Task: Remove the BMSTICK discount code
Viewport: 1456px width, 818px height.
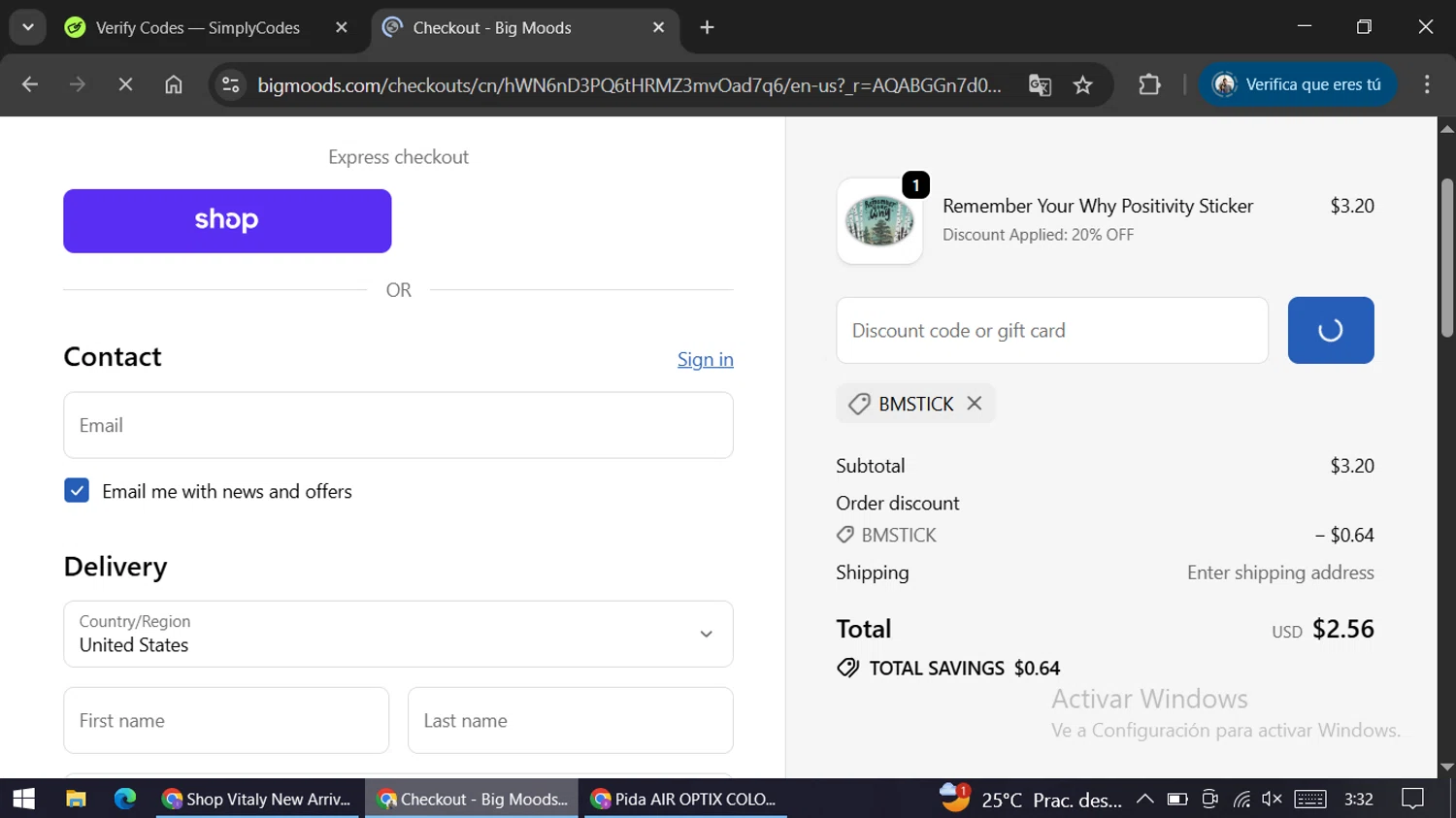Action: (975, 403)
